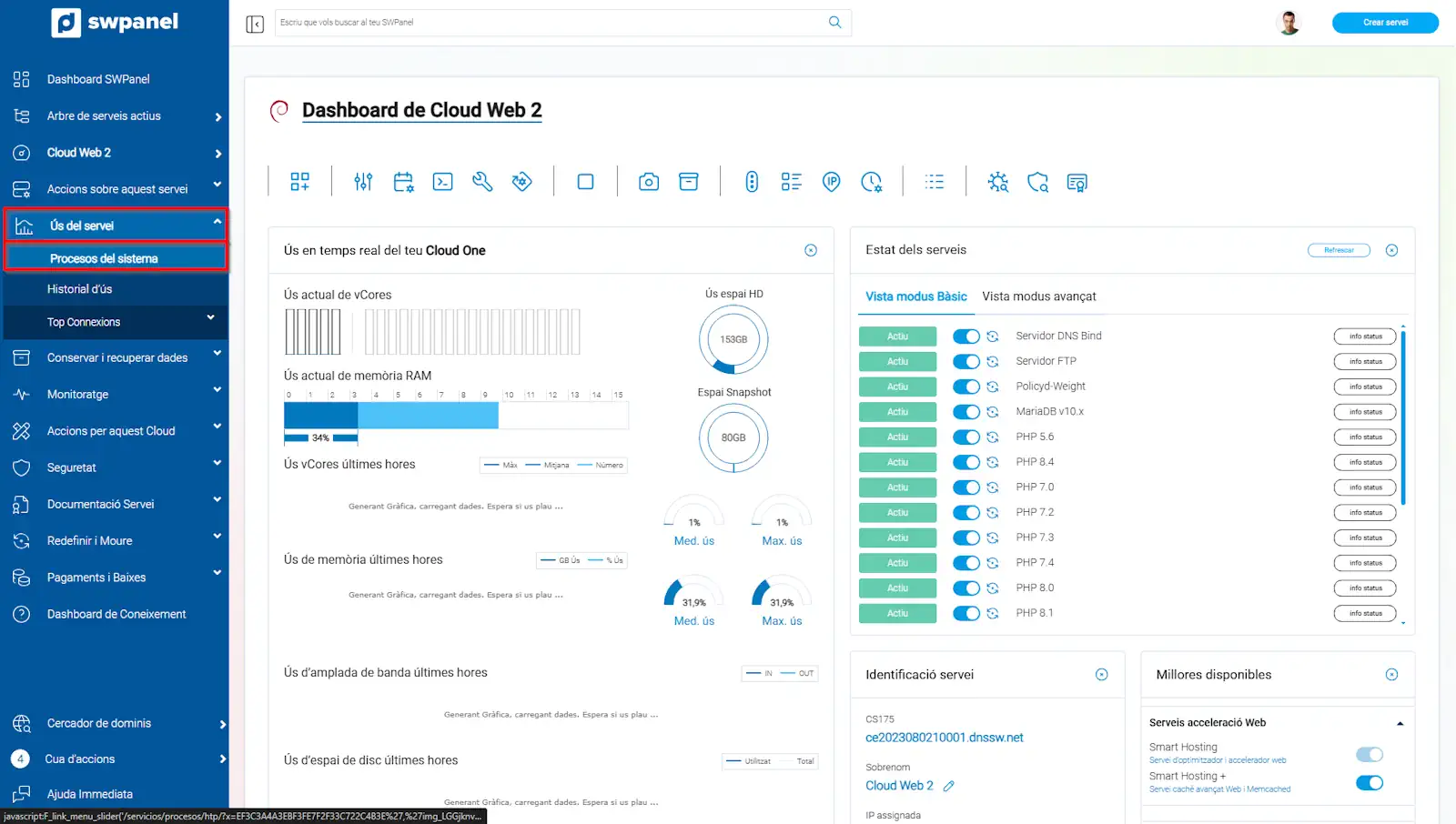Select the Vista modus Bàsic tab
Viewport: 1456px width, 824px height.
pyautogui.click(x=916, y=296)
